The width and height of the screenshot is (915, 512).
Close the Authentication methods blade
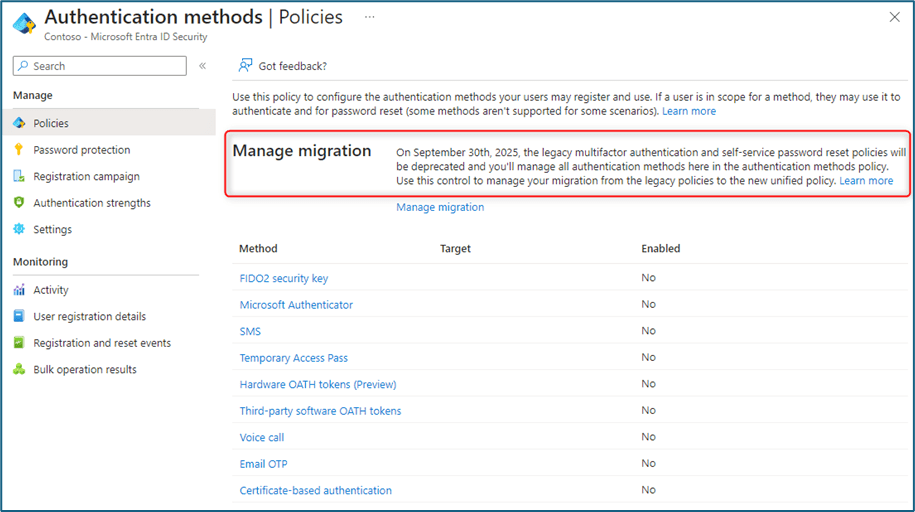point(893,17)
